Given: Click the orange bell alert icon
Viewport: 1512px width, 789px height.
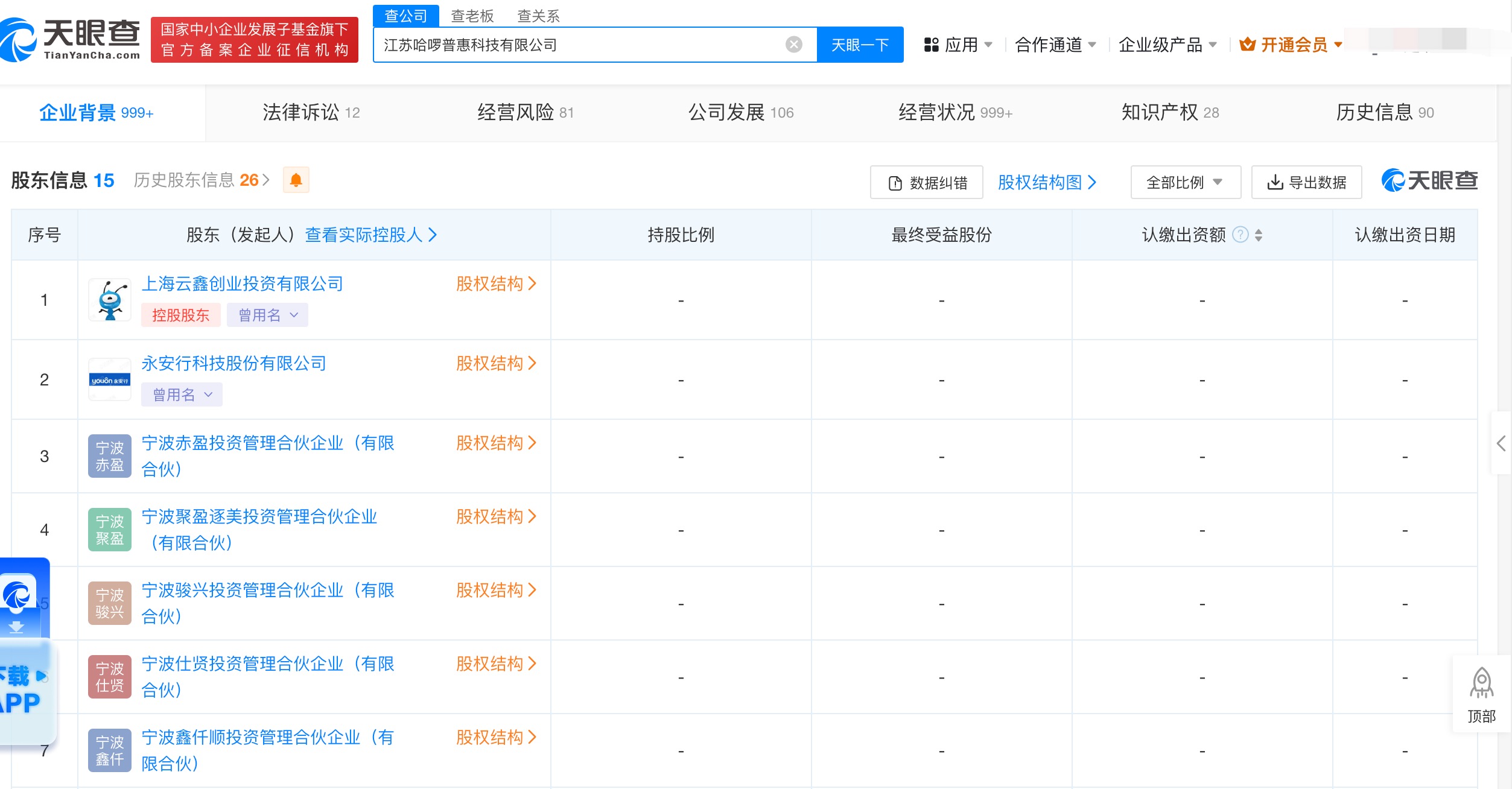Looking at the screenshot, I should pos(296,180).
